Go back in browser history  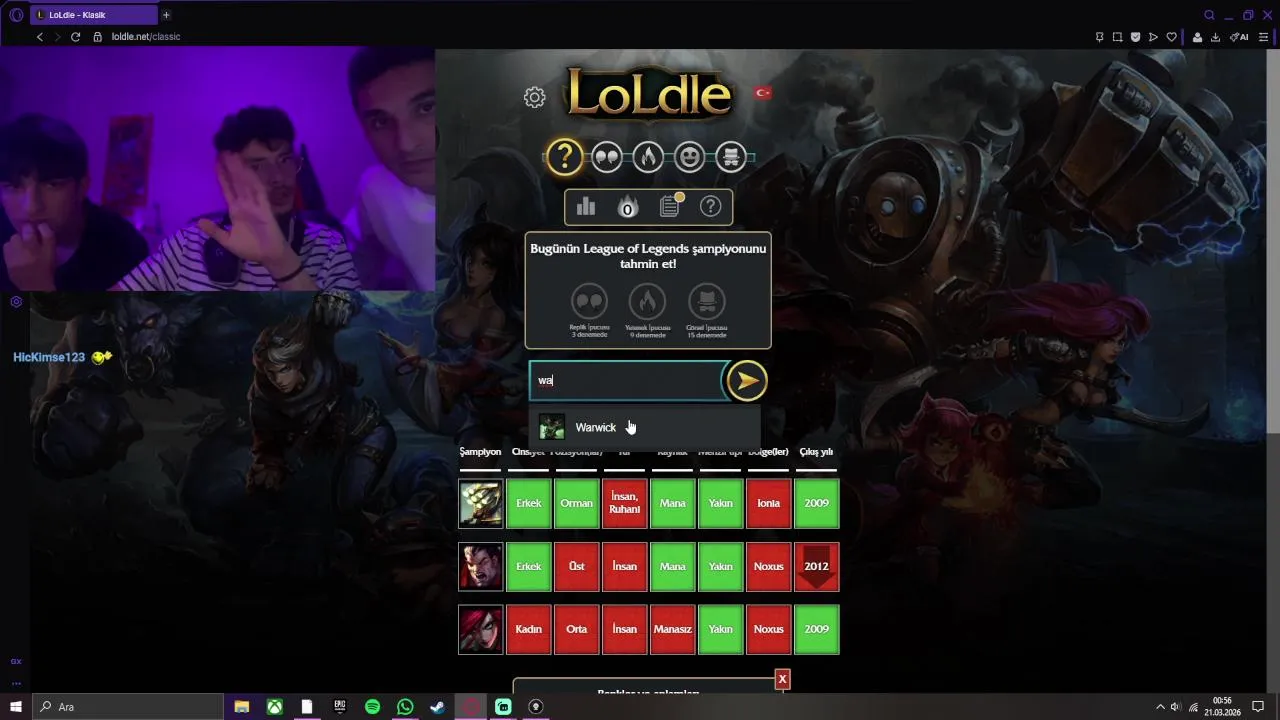click(x=40, y=37)
